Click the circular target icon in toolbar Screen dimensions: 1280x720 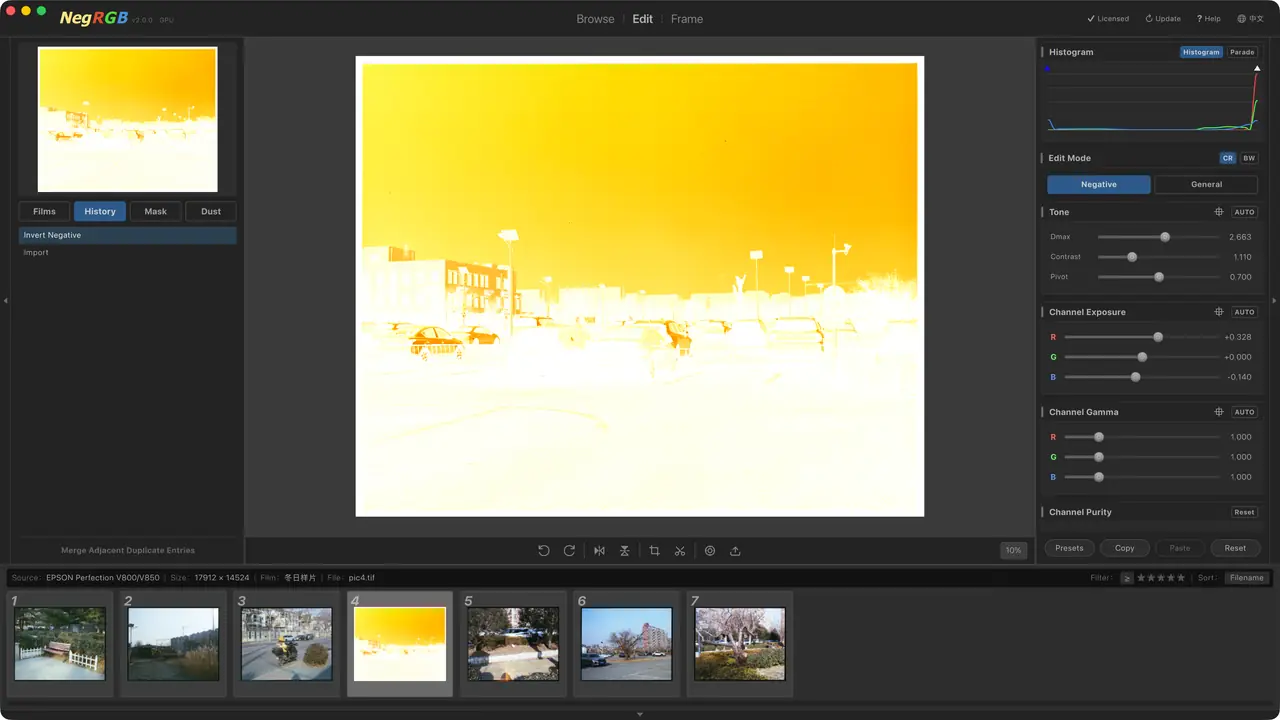[710, 551]
